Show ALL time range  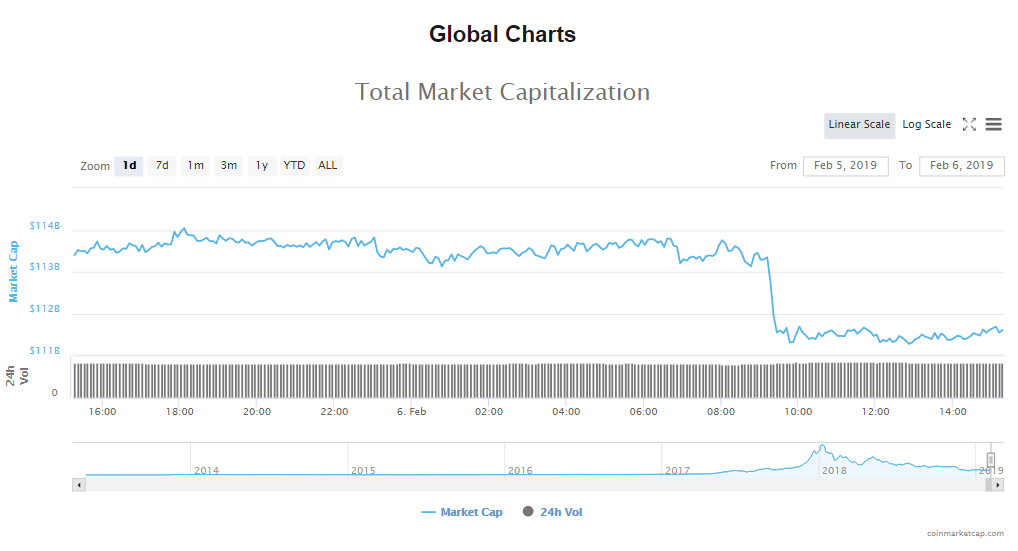point(327,166)
